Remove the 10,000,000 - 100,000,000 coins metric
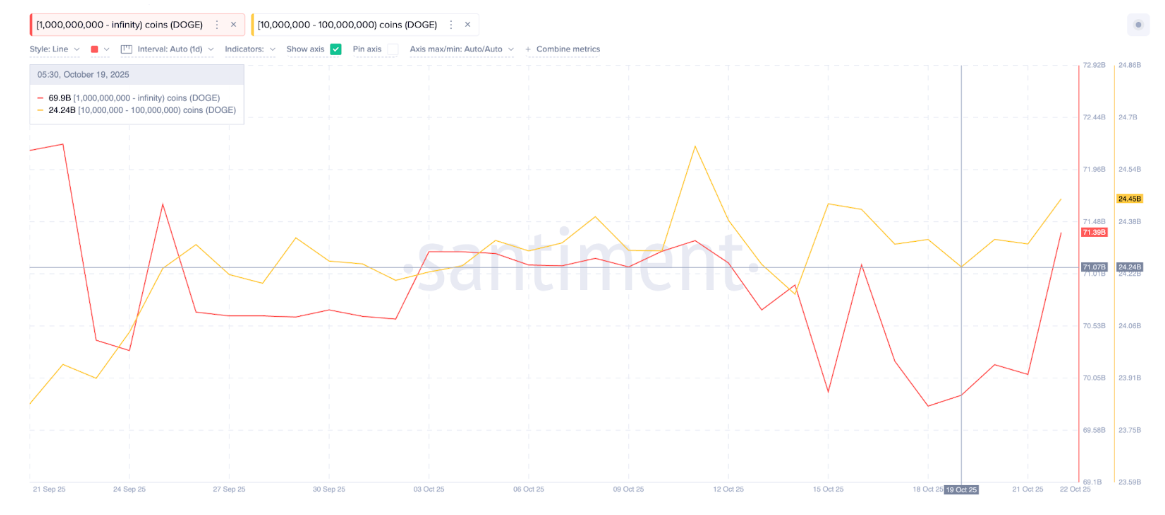Viewport: 1165px width, 515px height. click(467, 24)
